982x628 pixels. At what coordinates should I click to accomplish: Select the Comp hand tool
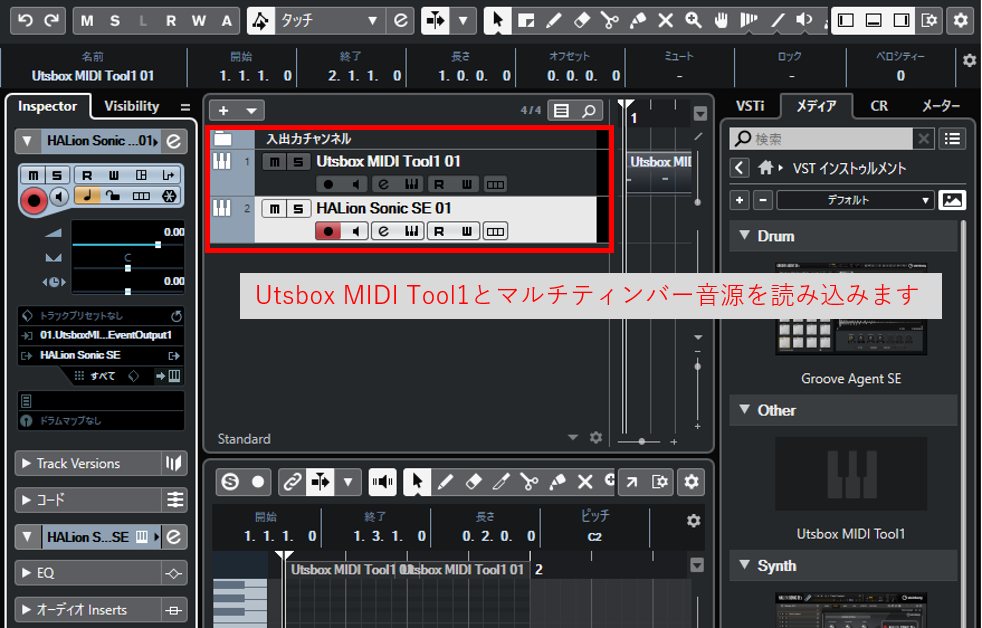pos(721,21)
